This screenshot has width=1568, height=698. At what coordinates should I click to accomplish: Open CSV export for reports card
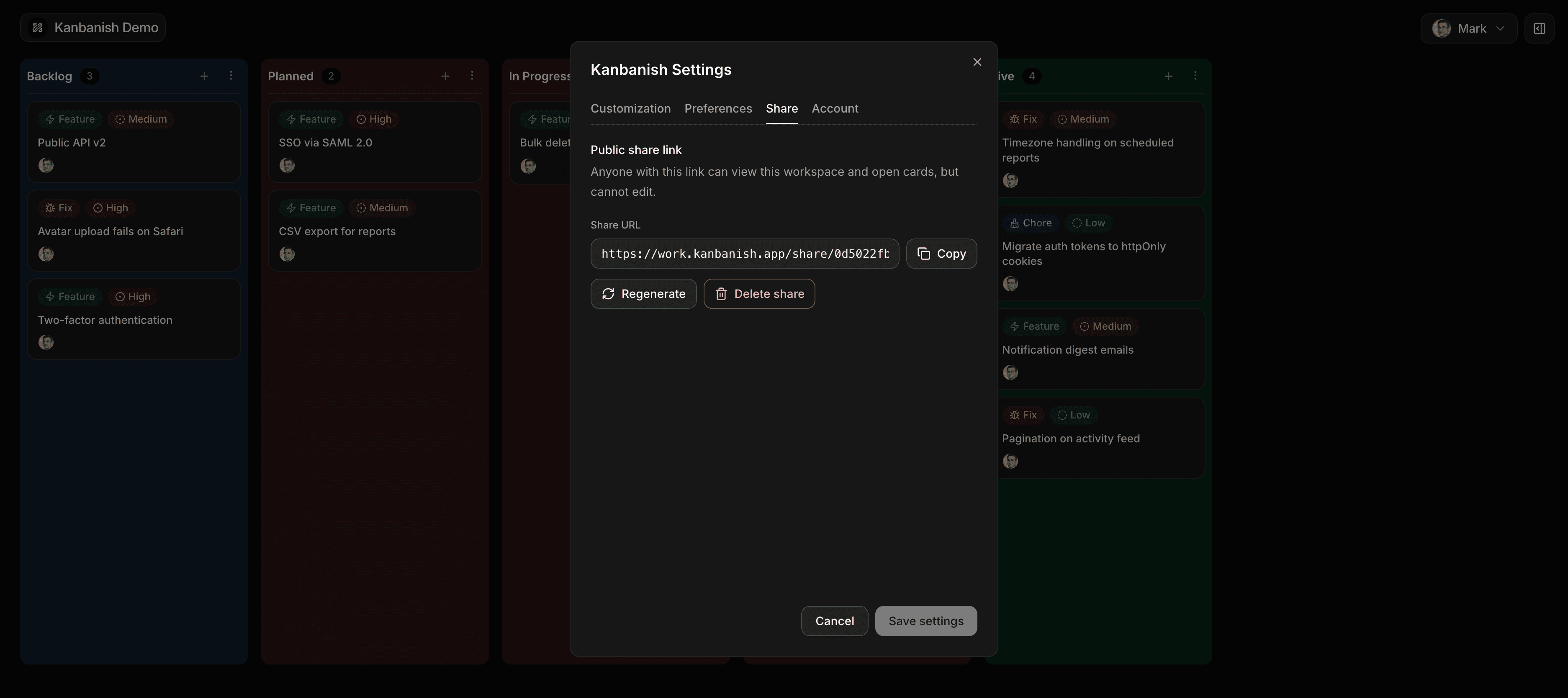[x=374, y=231]
